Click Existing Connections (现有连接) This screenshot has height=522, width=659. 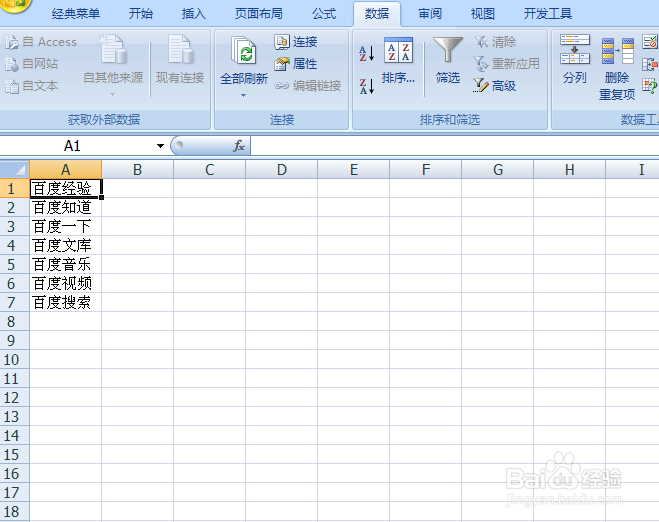coord(180,60)
